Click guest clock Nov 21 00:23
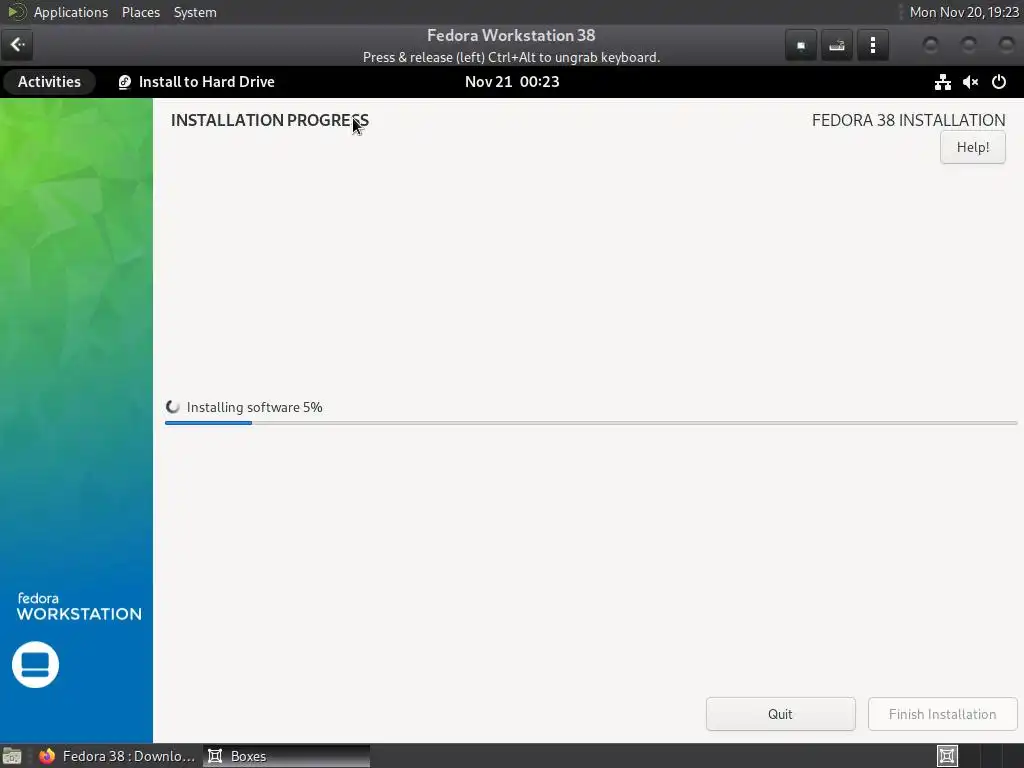 pos(512,82)
